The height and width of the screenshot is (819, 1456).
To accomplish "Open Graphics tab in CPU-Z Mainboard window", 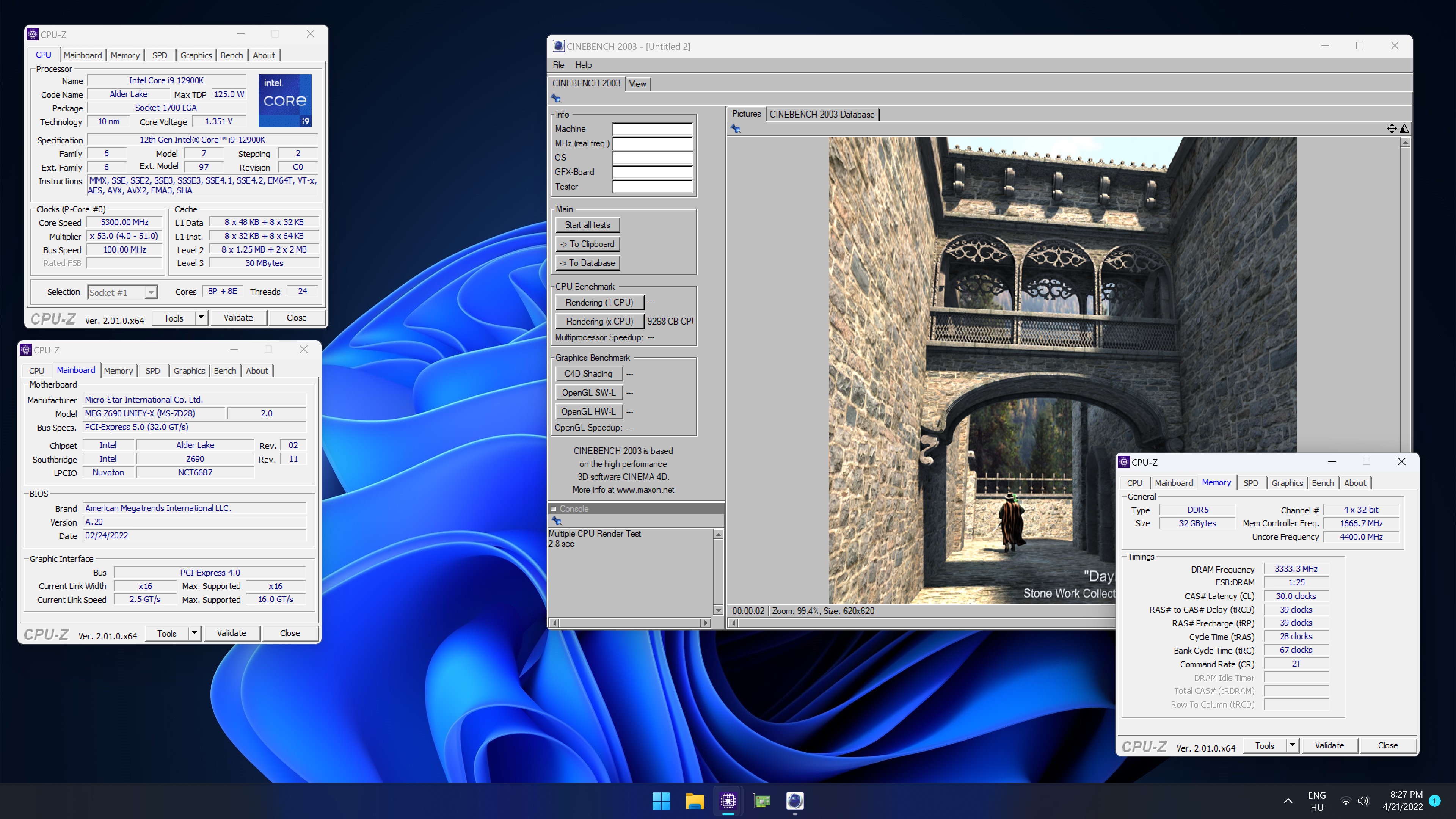I will tap(189, 371).
